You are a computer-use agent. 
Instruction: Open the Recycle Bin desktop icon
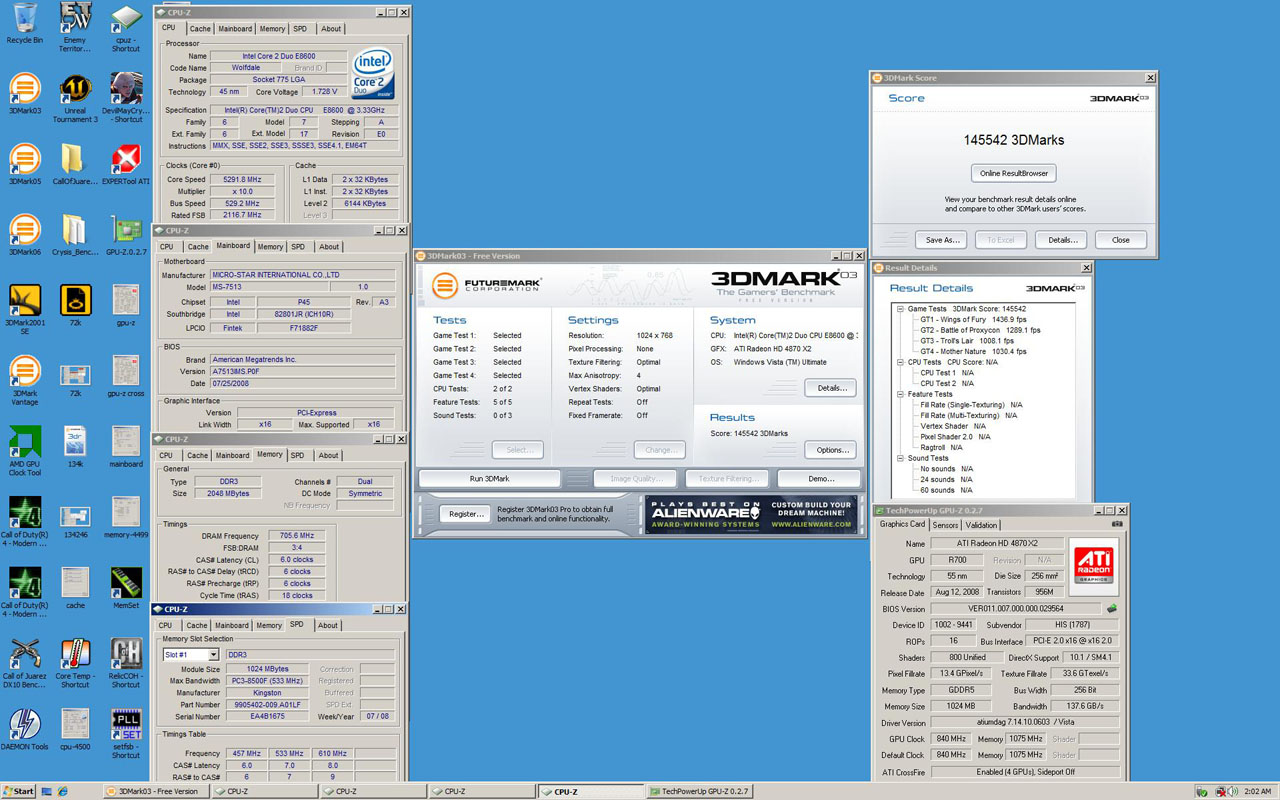tap(24, 24)
